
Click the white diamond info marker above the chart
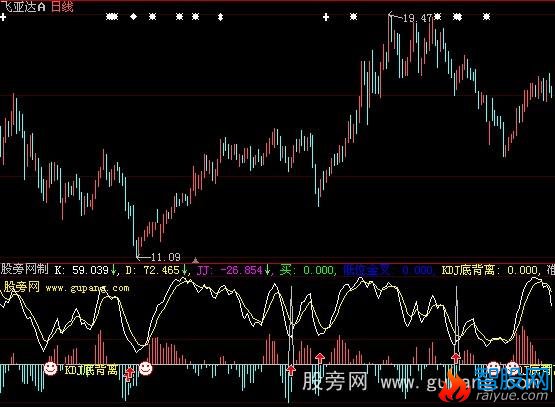(133, 16)
